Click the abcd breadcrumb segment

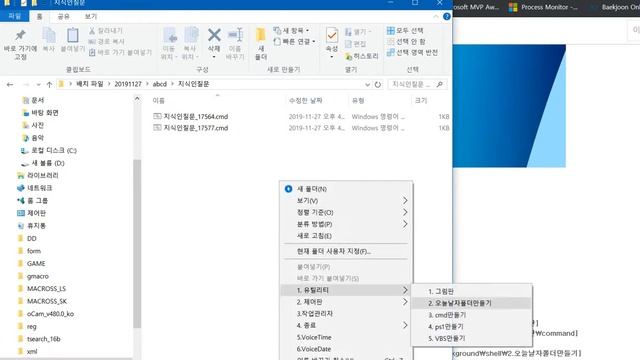pyautogui.click(x=160, y=84)
